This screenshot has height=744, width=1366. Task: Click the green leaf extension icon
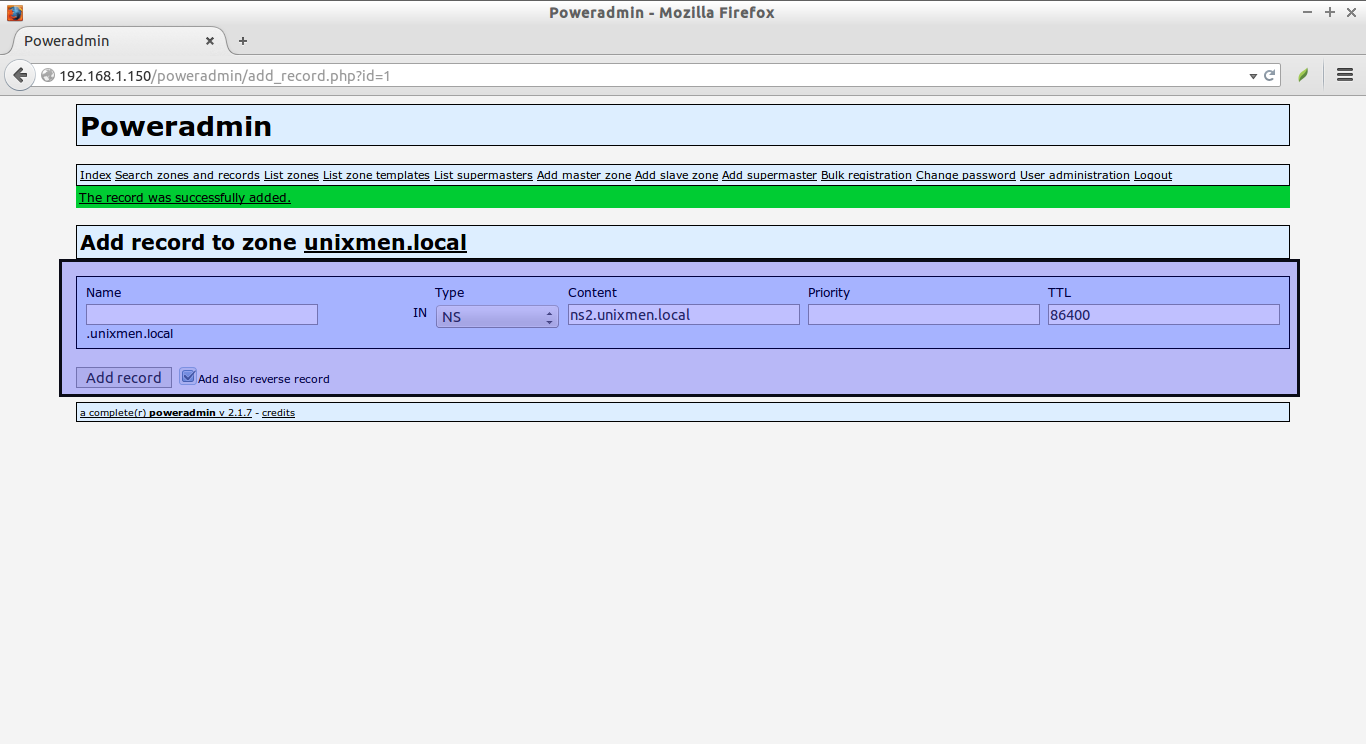pos(1303,75)
